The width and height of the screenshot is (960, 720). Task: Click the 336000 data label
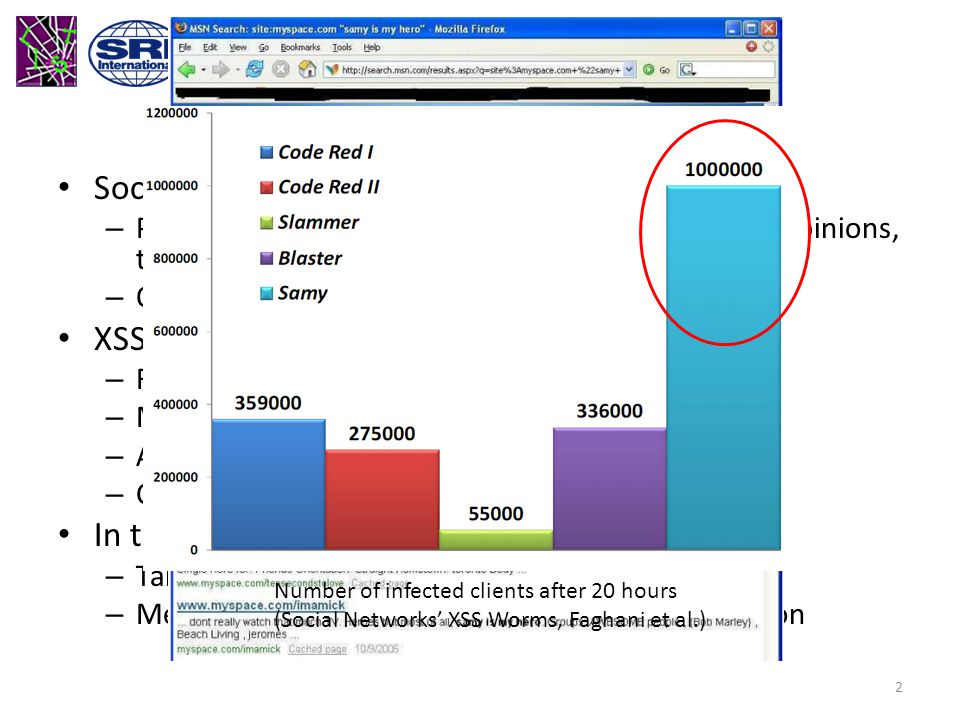click(610, 411)
